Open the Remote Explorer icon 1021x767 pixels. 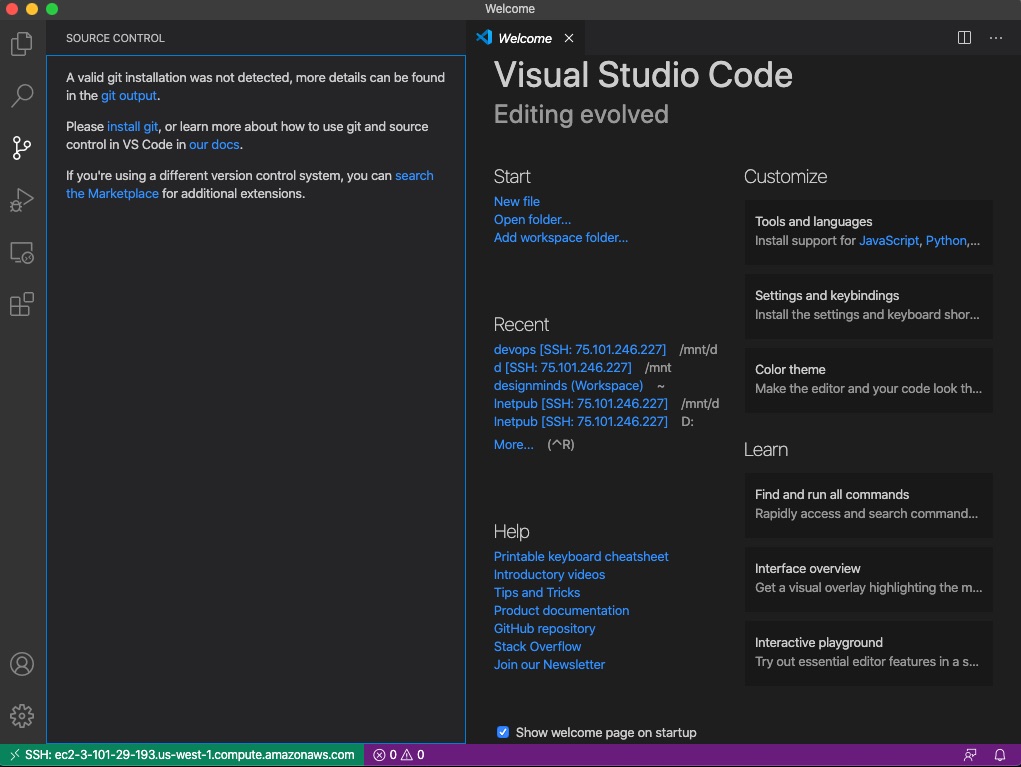click(22, 253)
